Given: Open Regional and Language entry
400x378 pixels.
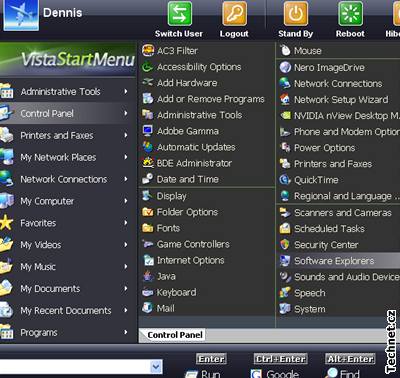Looking at the screenshot, I should (x=338, y=196).
